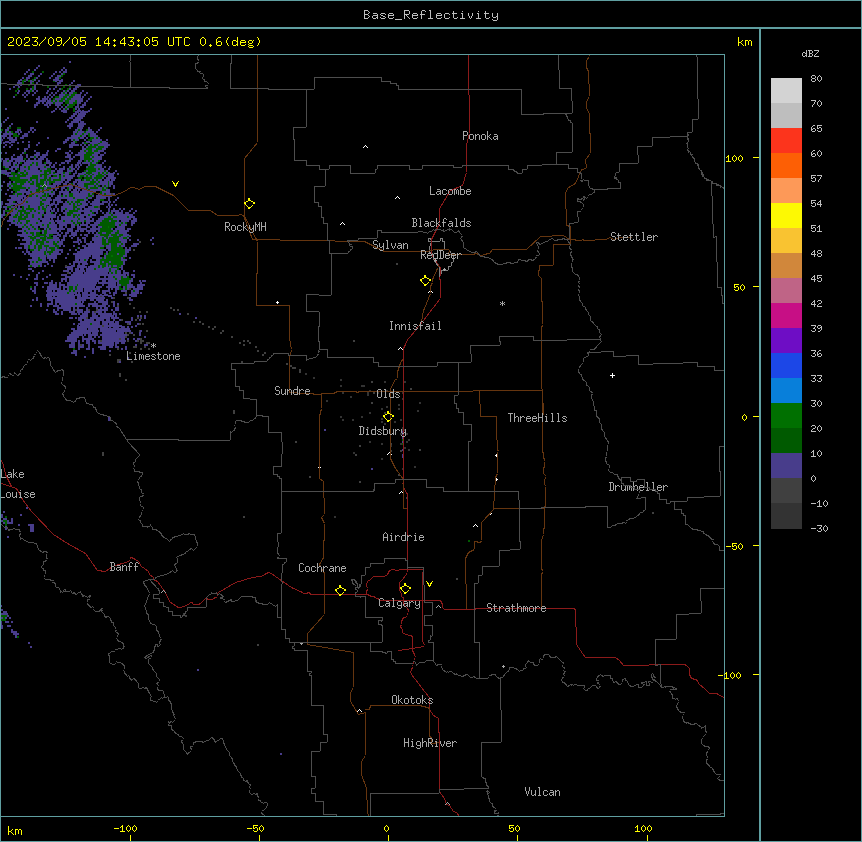Click the Base_Reflectivity title

(431, 15)
